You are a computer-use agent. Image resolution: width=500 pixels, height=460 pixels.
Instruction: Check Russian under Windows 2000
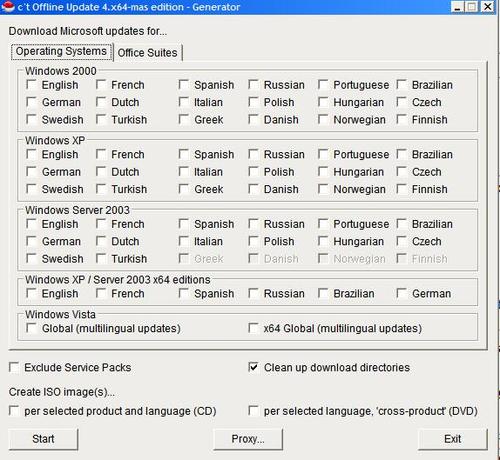tap(254, 85)
